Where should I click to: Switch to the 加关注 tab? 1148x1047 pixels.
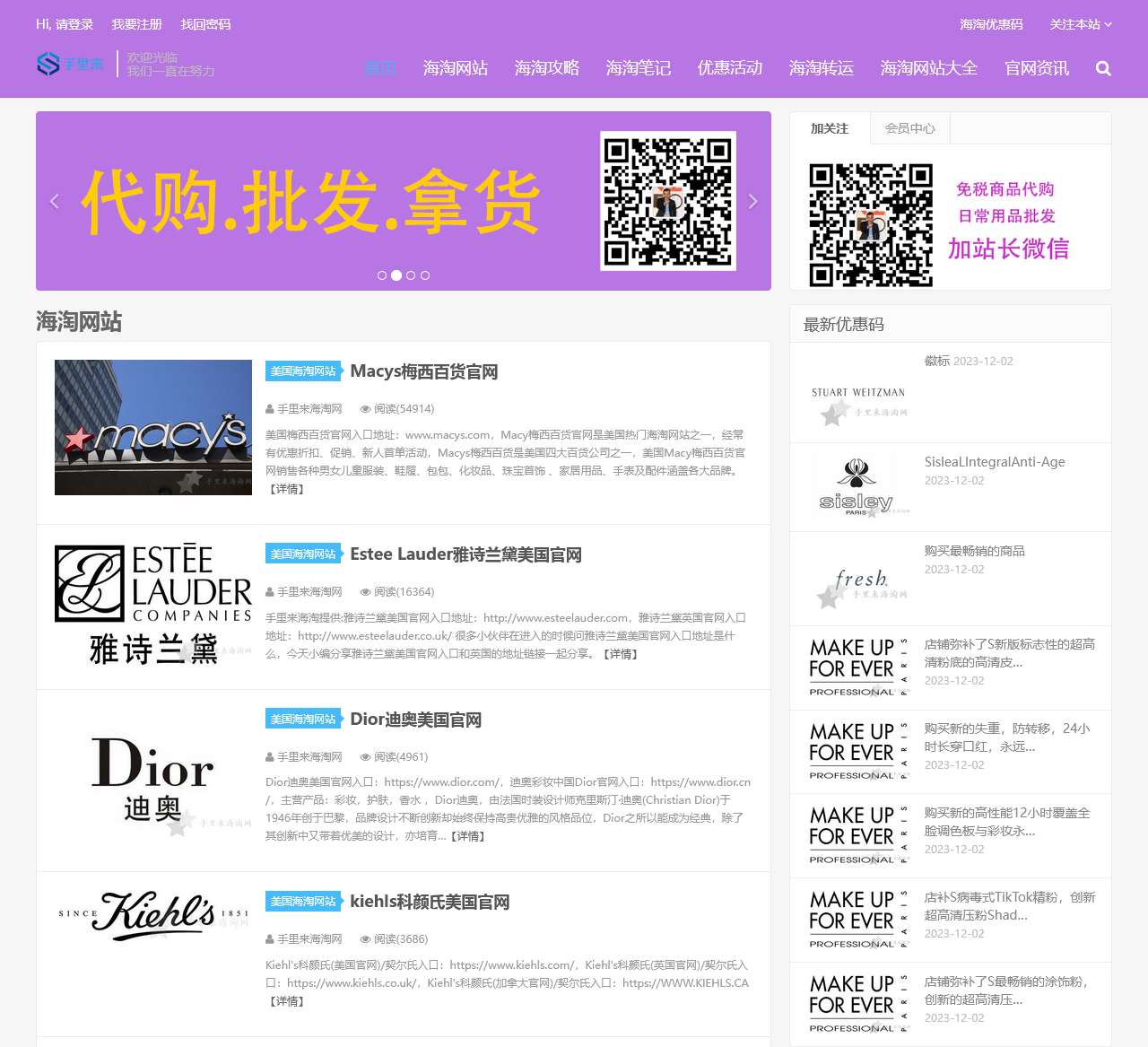pyautogui.click(x=830, y=128)
